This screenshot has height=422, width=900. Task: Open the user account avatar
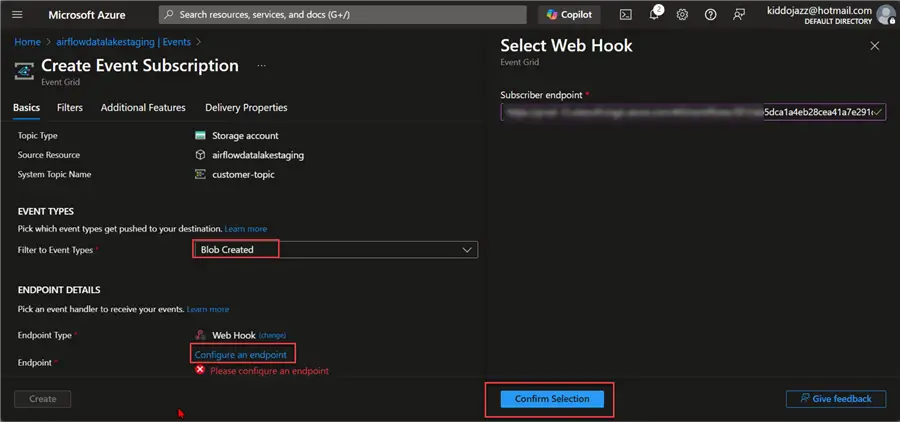click(x=886, y=15)
